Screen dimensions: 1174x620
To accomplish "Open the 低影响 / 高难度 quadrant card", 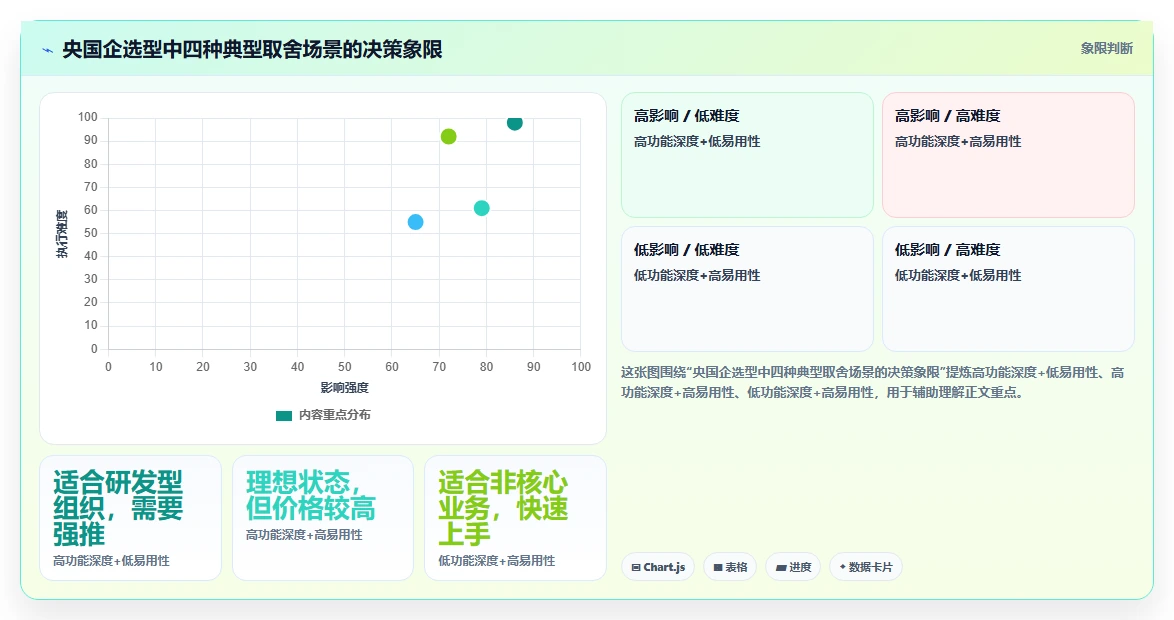I will pos(1008,289).
